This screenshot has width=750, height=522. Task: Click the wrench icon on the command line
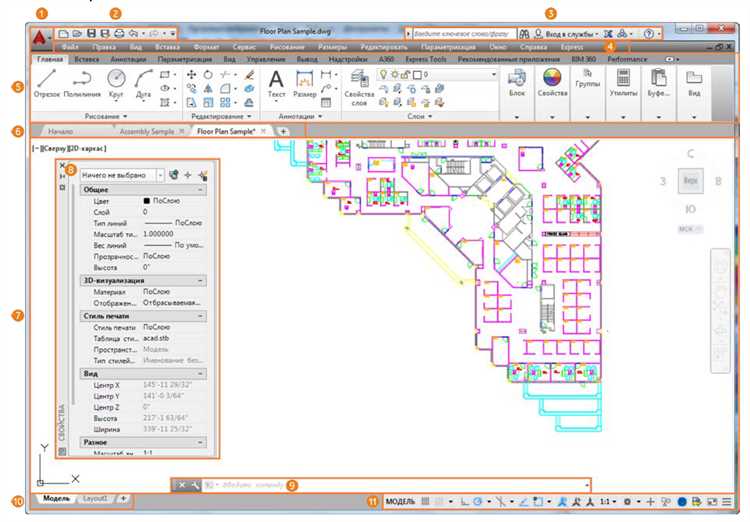click(195, 485)
